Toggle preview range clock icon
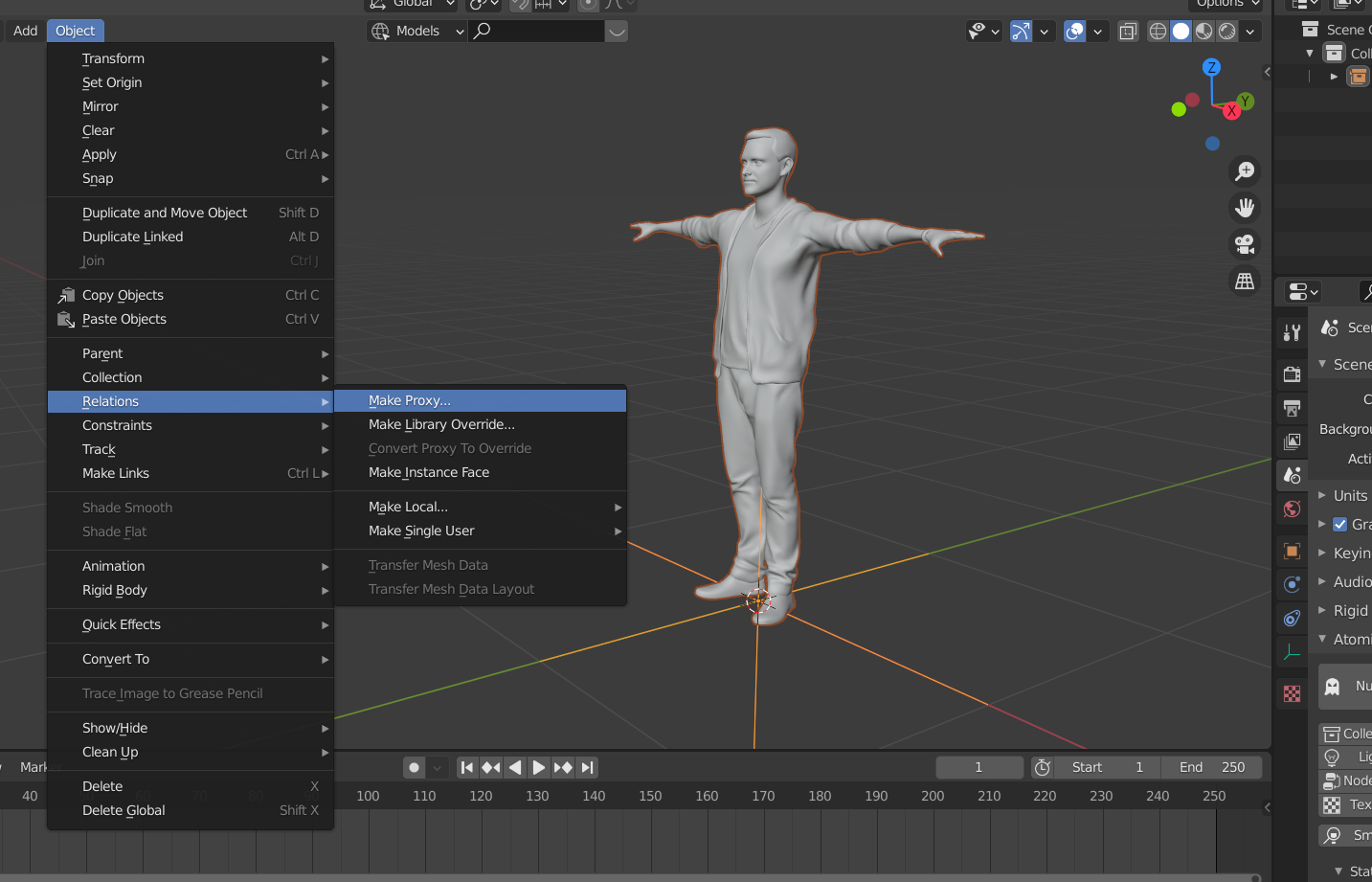Image resolution: width=1372 pixels, height=882 pixels. point(1043,767)
